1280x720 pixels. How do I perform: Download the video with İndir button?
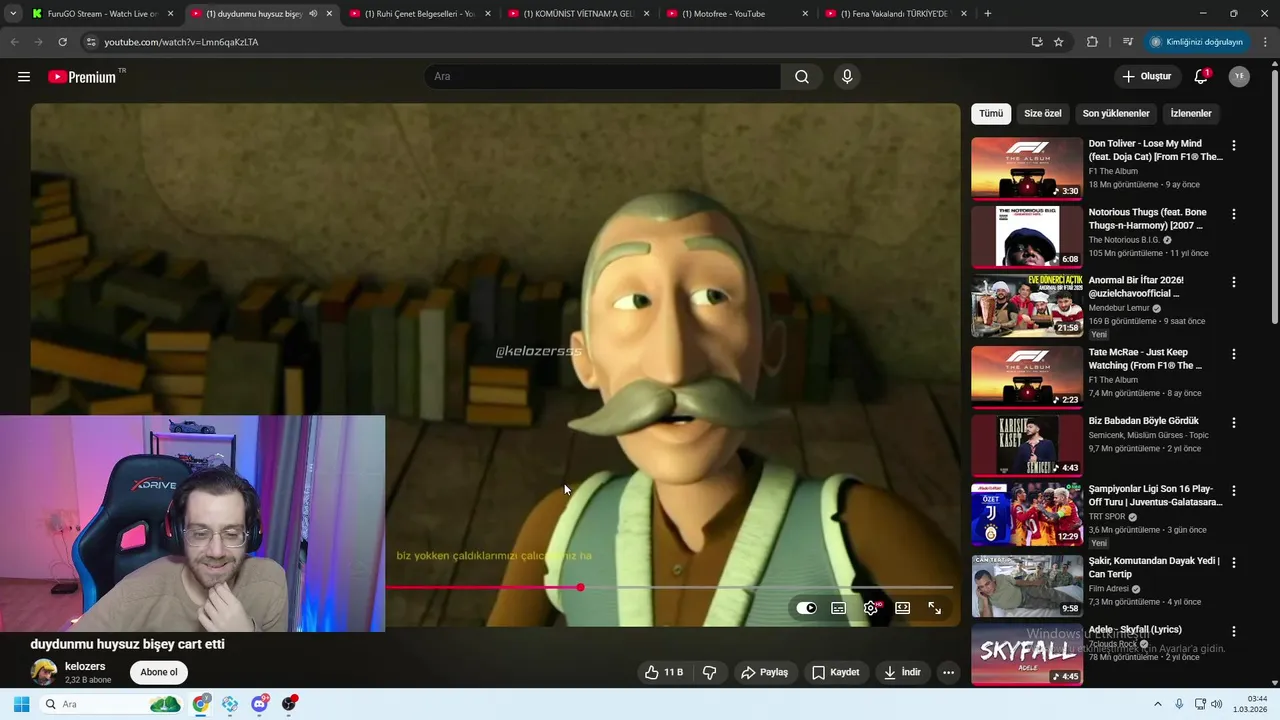pos(902,672)
